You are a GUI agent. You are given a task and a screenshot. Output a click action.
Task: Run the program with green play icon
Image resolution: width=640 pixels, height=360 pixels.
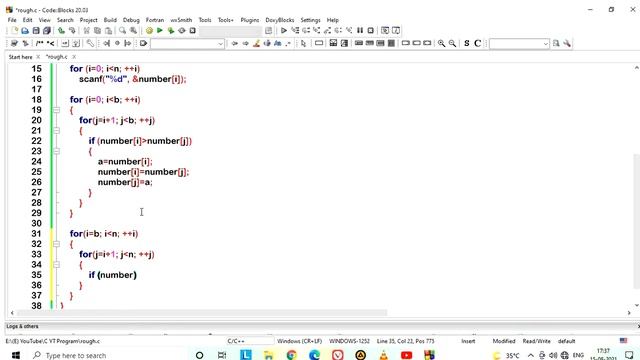(160, 31)
